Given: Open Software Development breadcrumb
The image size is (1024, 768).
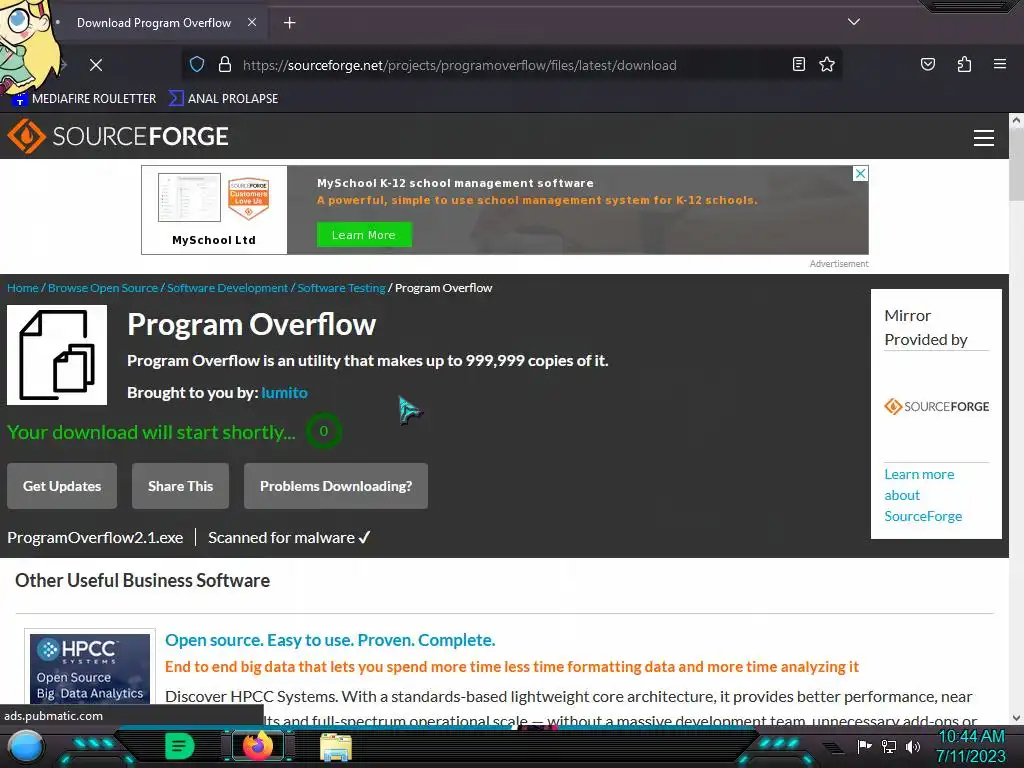Looking at the screenshot, I should (227, 288).
